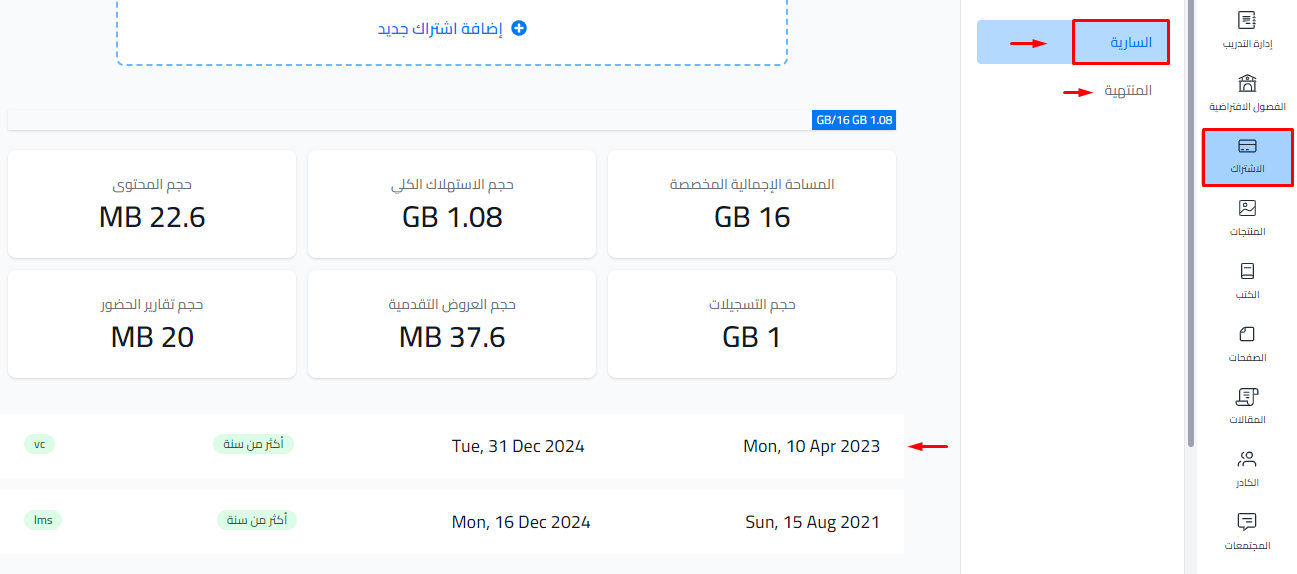This screenshot has height=574, width=1297.
Task: Open the إدارة التدريب sidebar icon
Action: click(x=1246, y=20)
